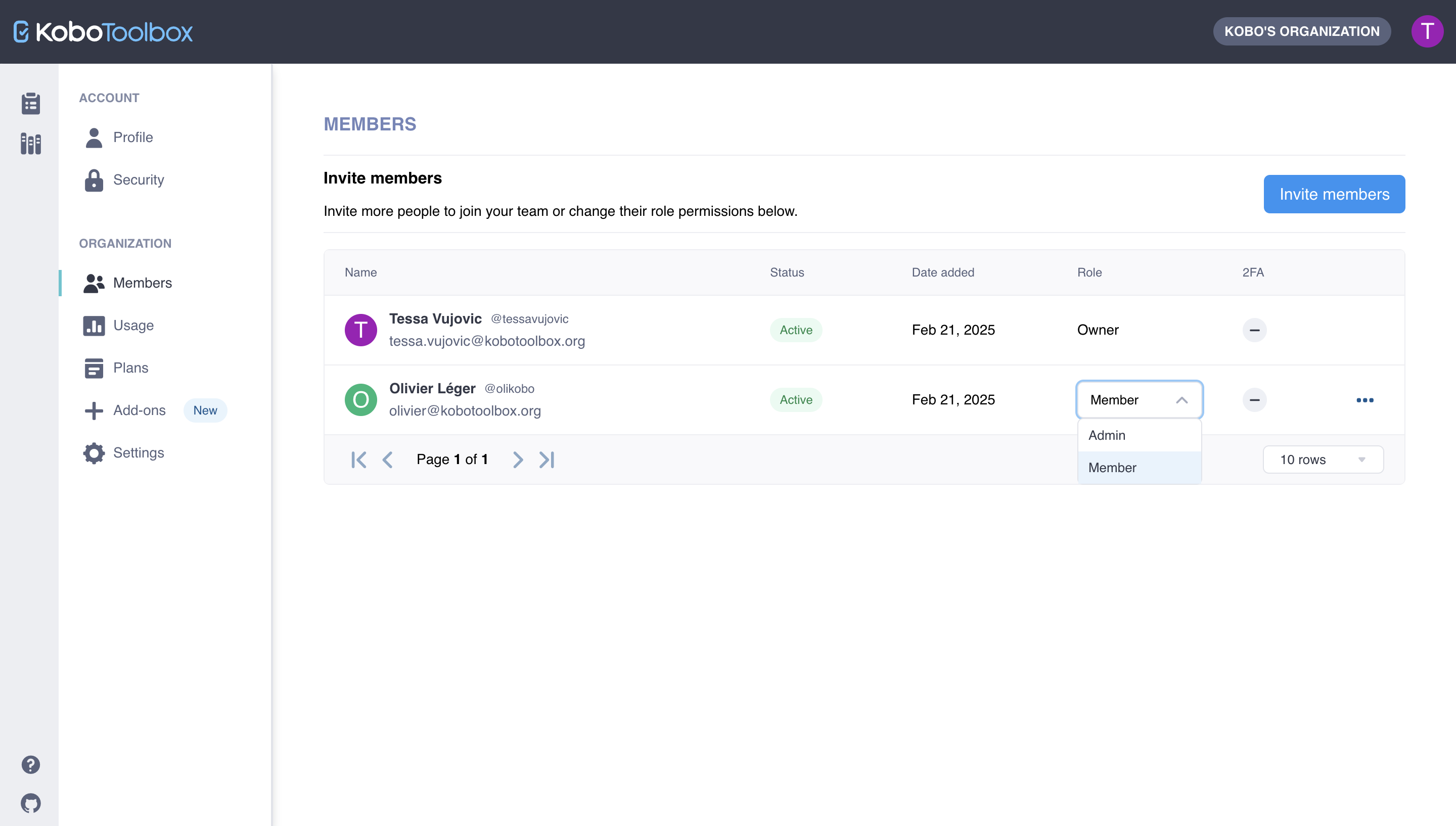Open the library sidebar icon
This screenshot has height=826, width=1456.
pyautogui.click(x=31, y=144)
